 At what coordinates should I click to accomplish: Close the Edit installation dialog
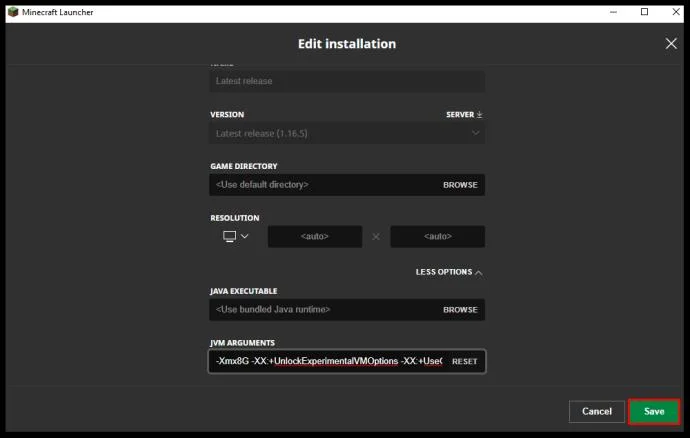tap(671, 43)
